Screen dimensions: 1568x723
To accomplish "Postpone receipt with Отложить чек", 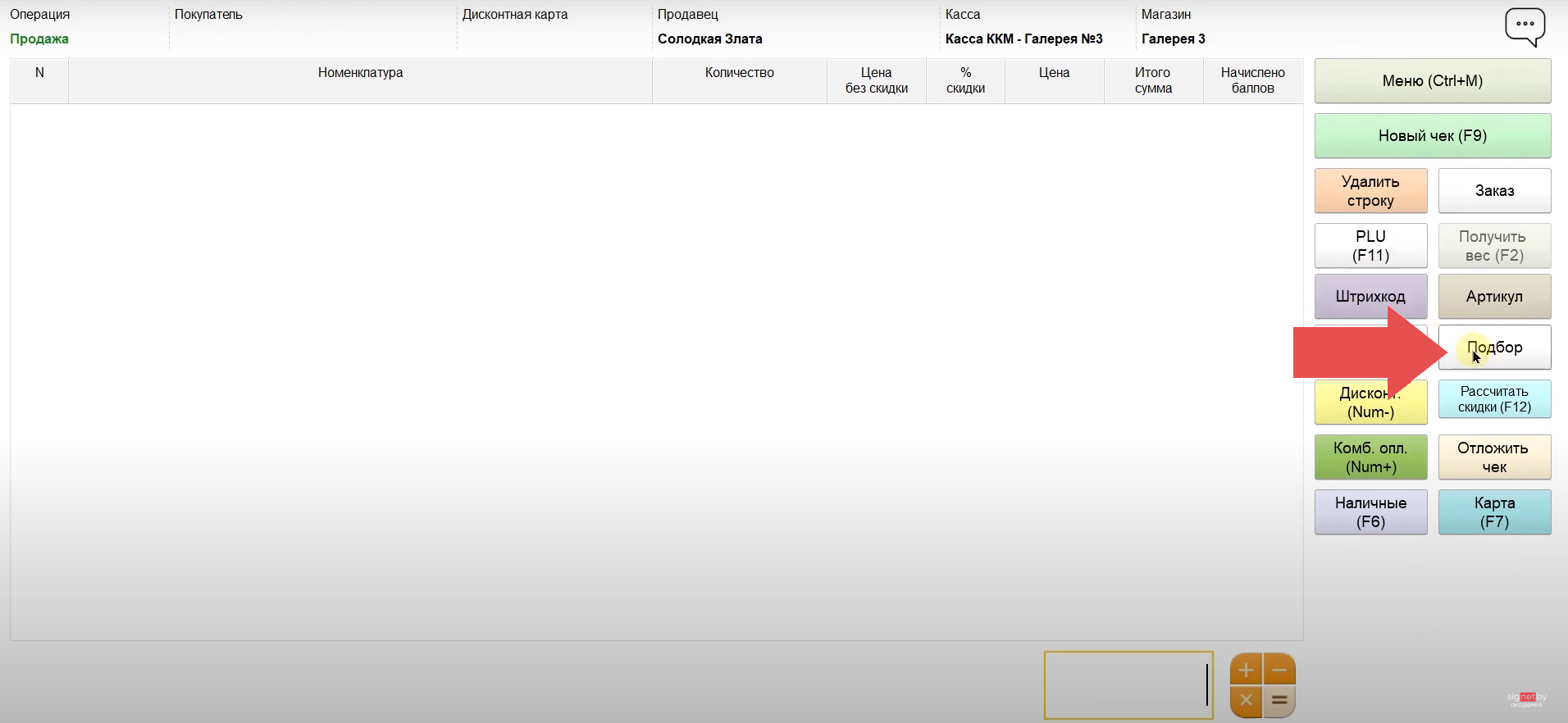I will tap(1494, 457).
